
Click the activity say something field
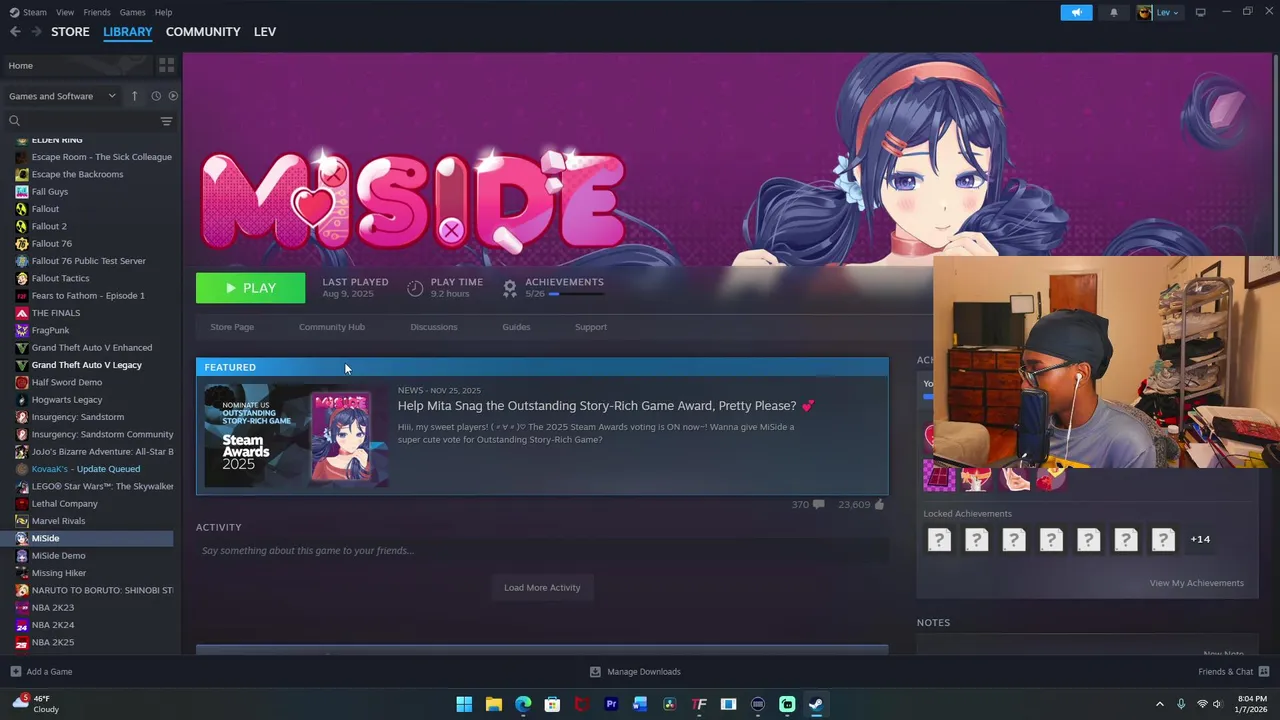(542, 551)
